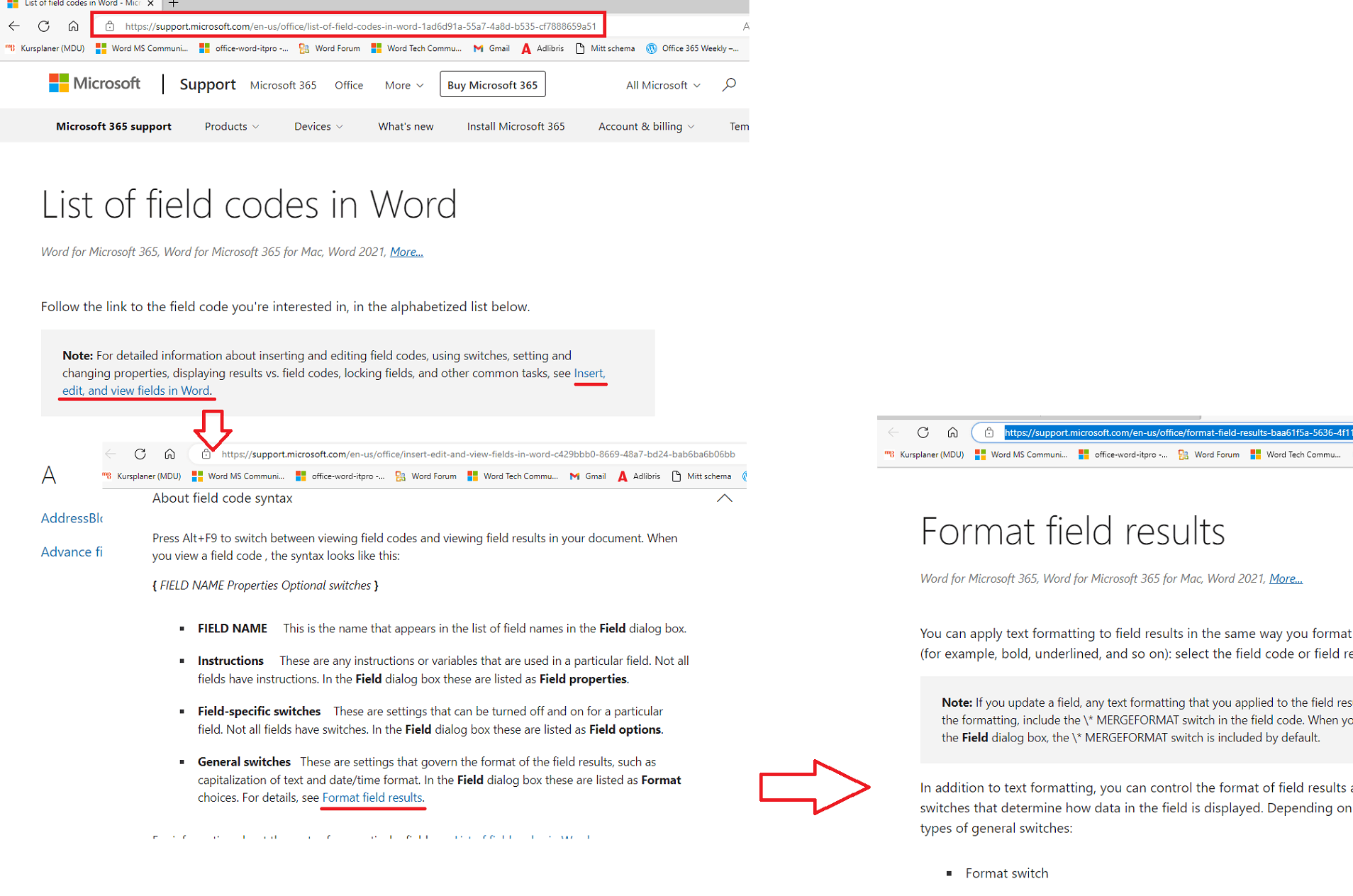Open Kursplaner (MDU) bookmark in top browser
Viewport: 1353px width, 896px height.
tap(45, 48)
